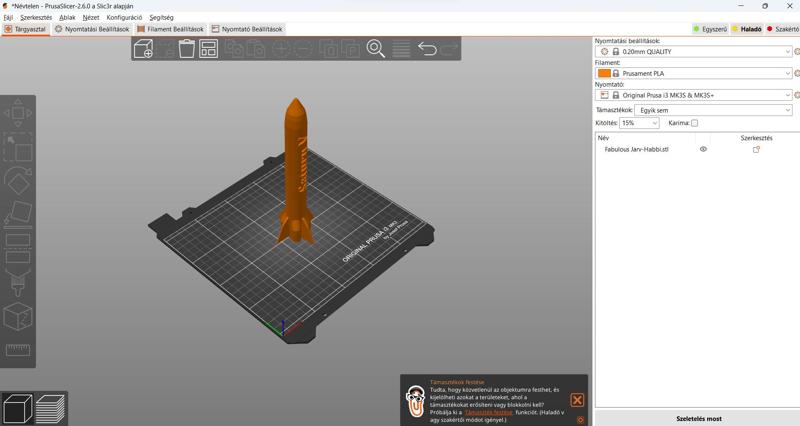Click the Redo arrow icon
This screenshot has height=426, width=800.
449,49
